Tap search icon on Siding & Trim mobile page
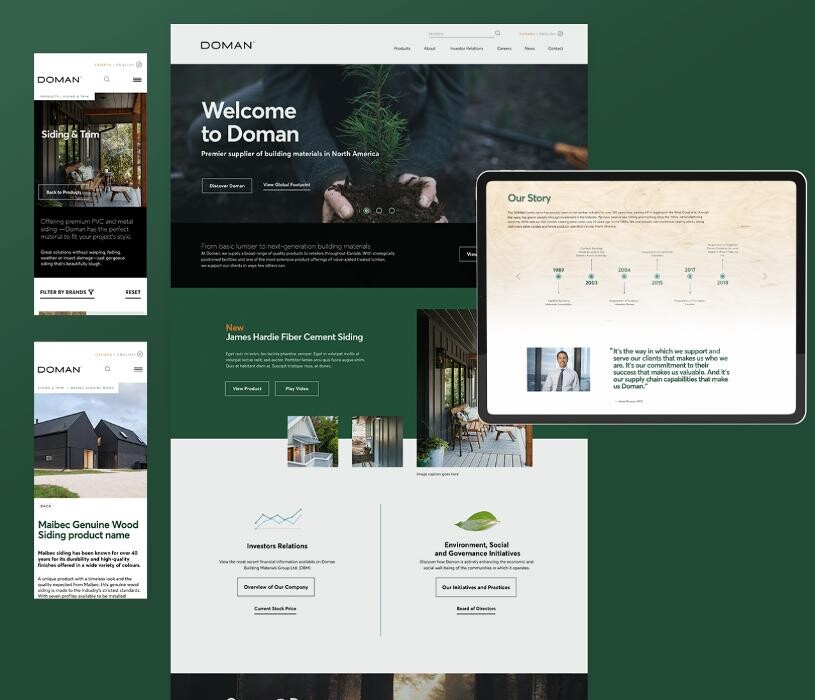The width and height of the screenshot is (815, 700). coord(107,79)
